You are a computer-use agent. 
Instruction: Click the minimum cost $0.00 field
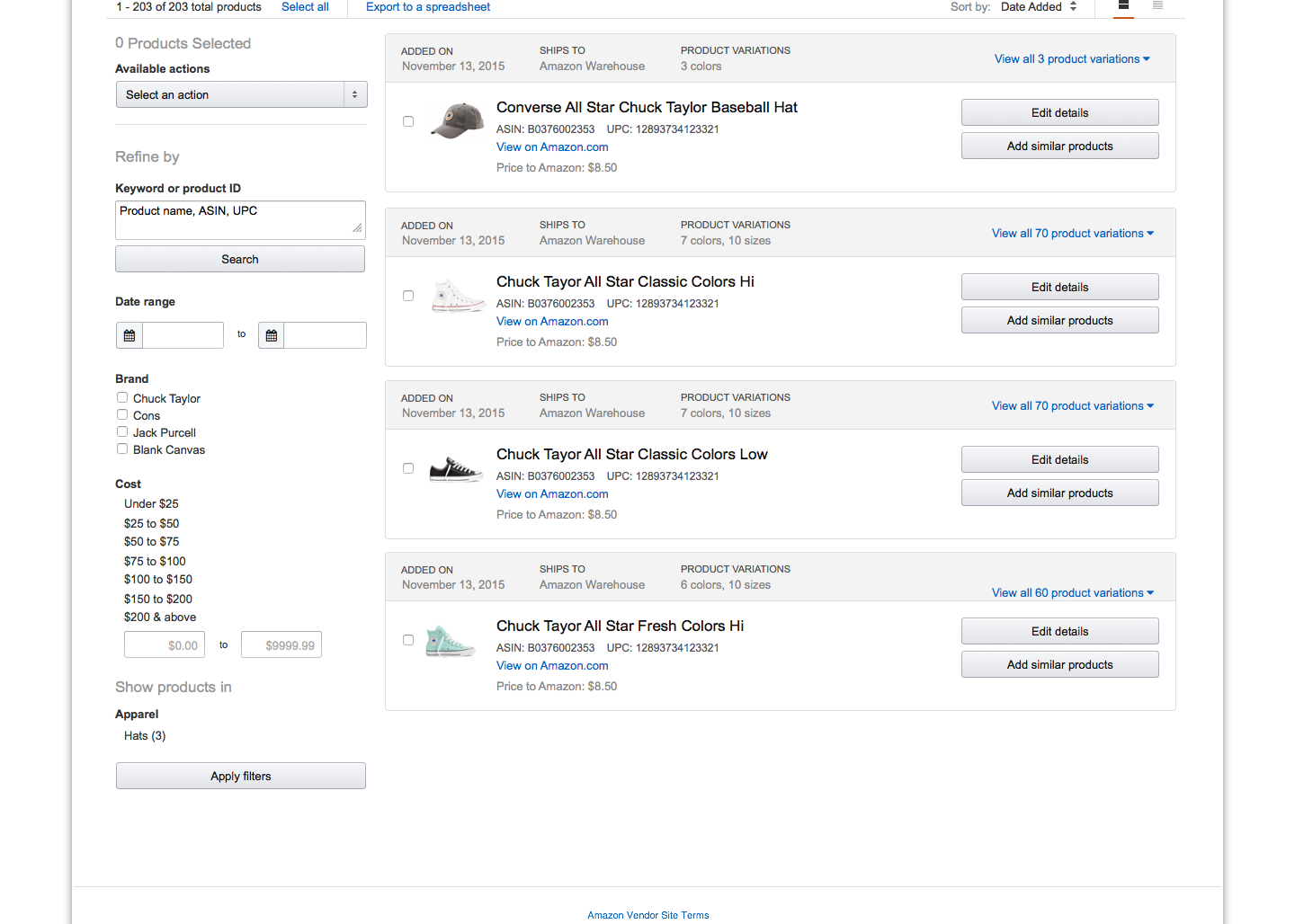[165, 644]
